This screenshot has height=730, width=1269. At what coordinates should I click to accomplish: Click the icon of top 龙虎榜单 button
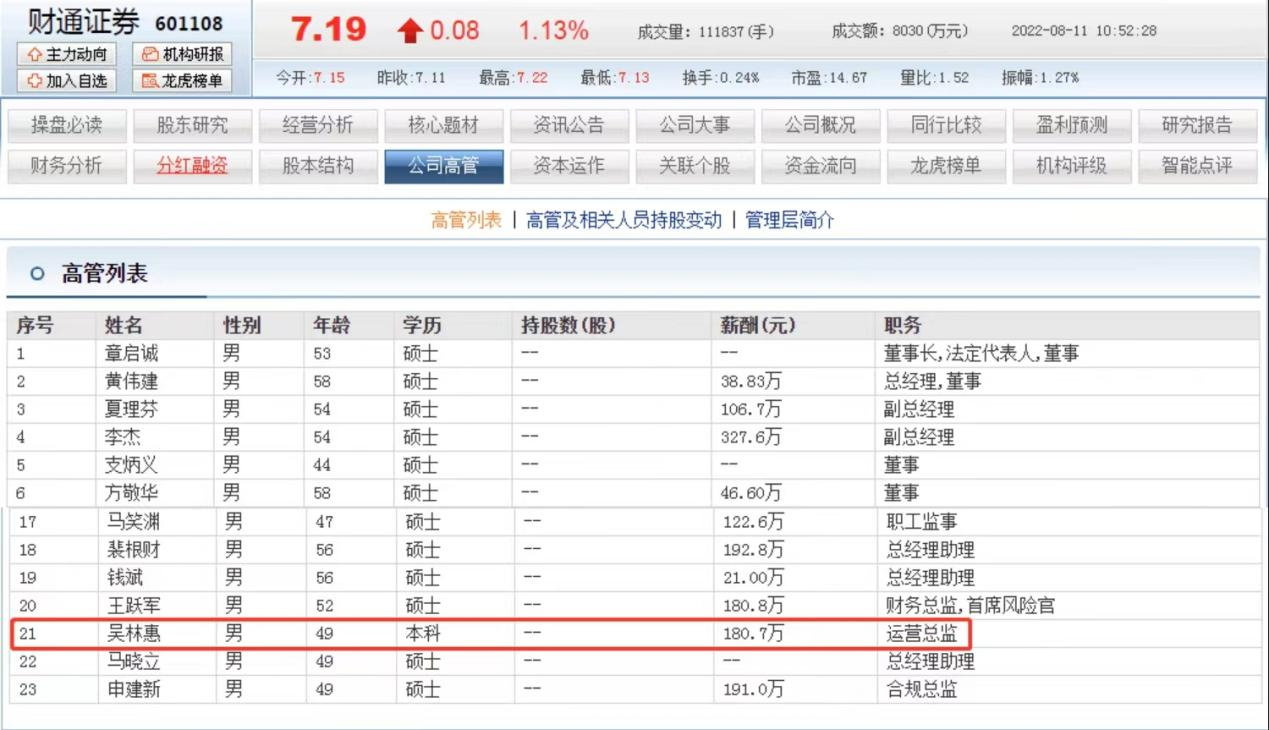[150, 81]
